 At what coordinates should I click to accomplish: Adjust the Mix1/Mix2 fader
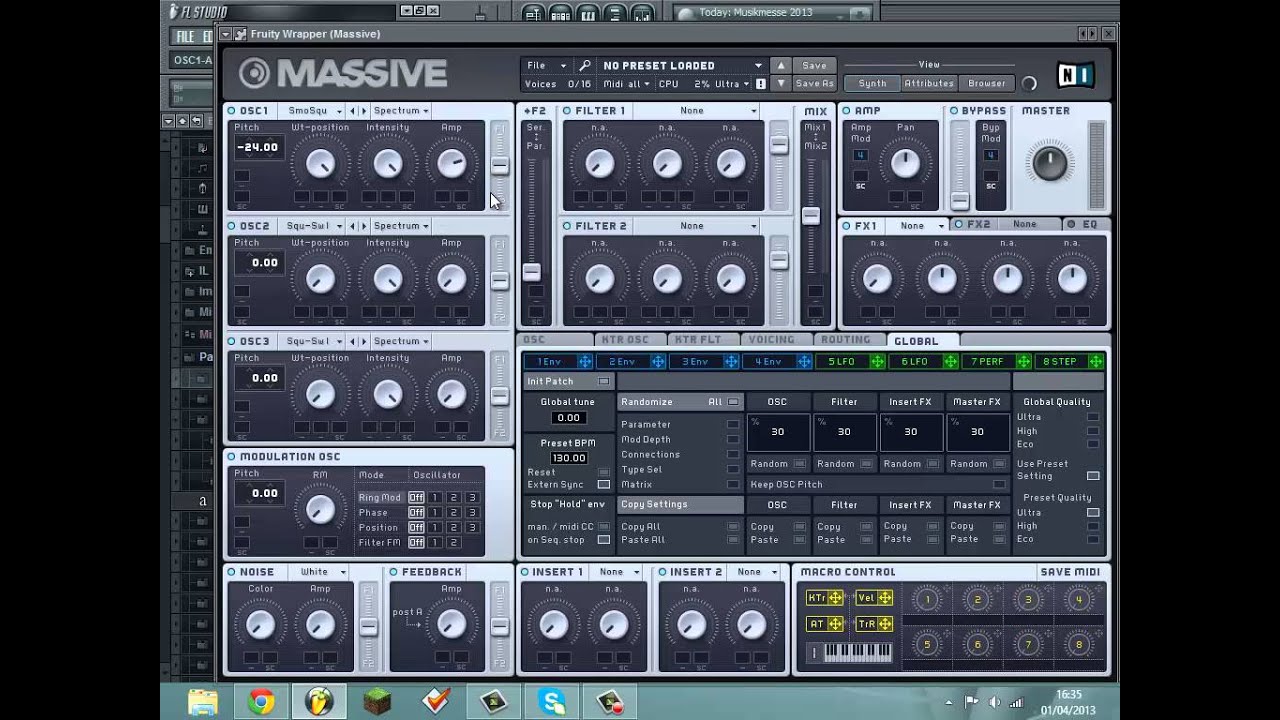[811, 215]
